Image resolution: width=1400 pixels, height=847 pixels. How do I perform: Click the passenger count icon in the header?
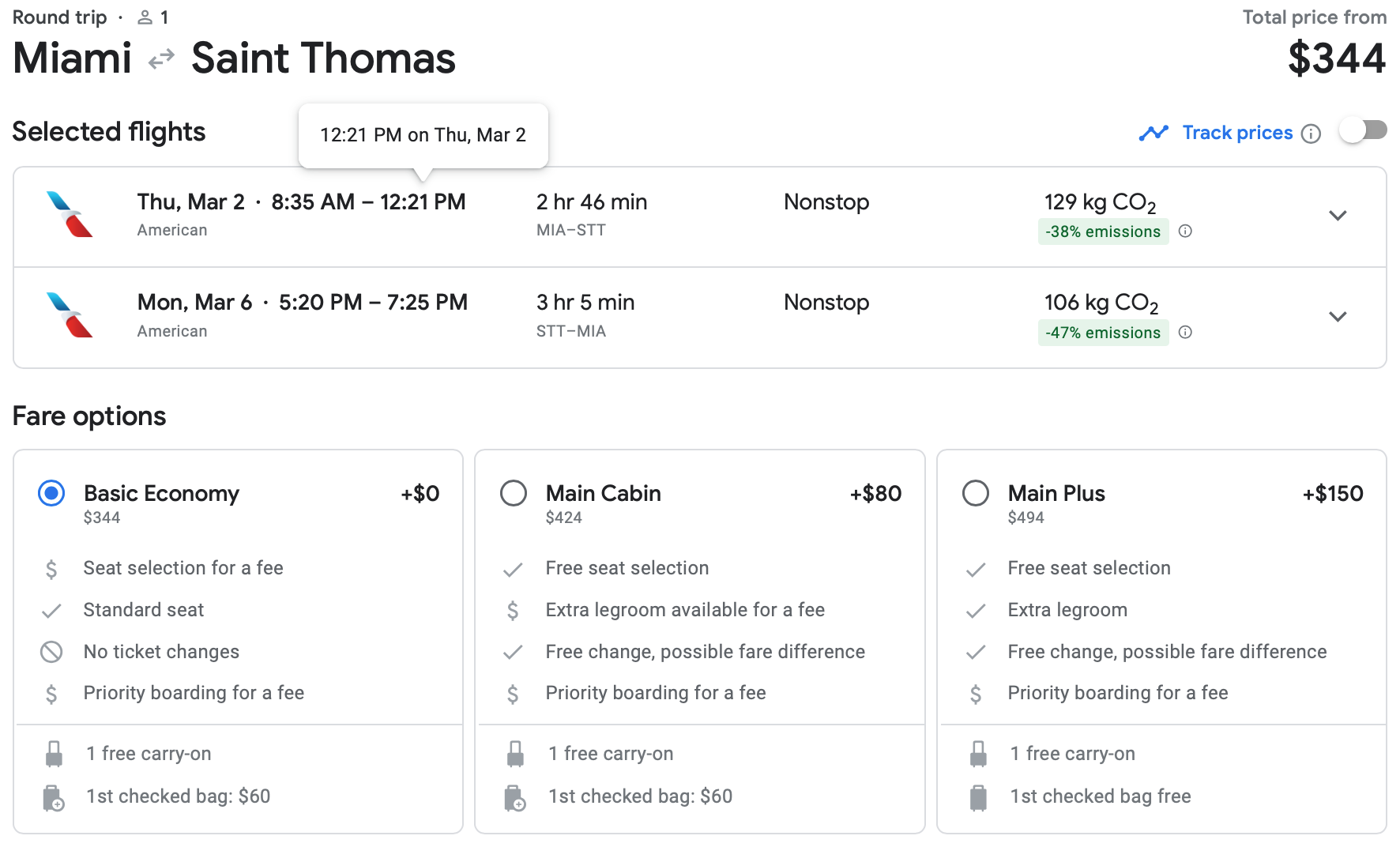146,16
